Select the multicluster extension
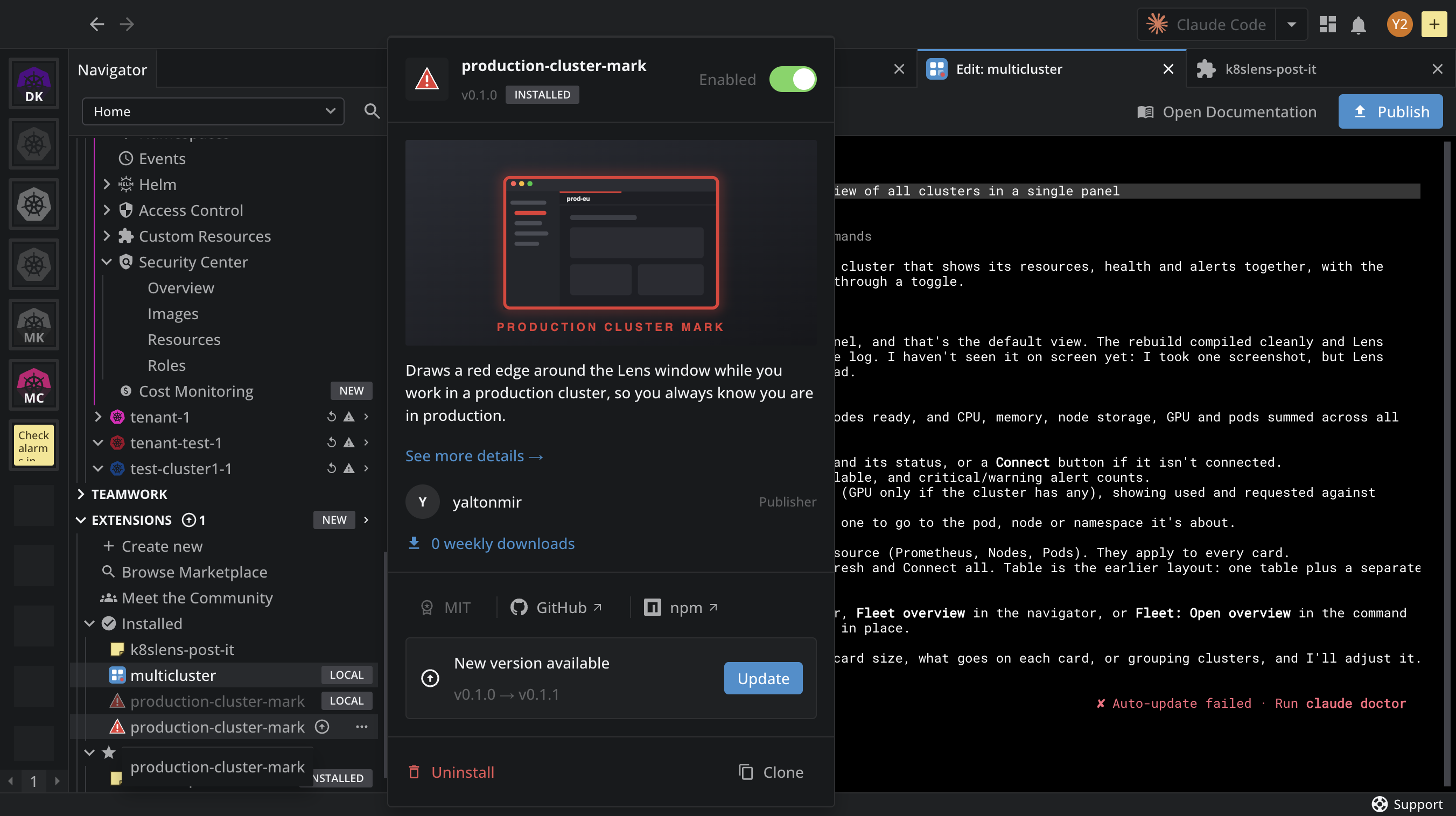Viewport: 1456px width, 816px height. 224,676
